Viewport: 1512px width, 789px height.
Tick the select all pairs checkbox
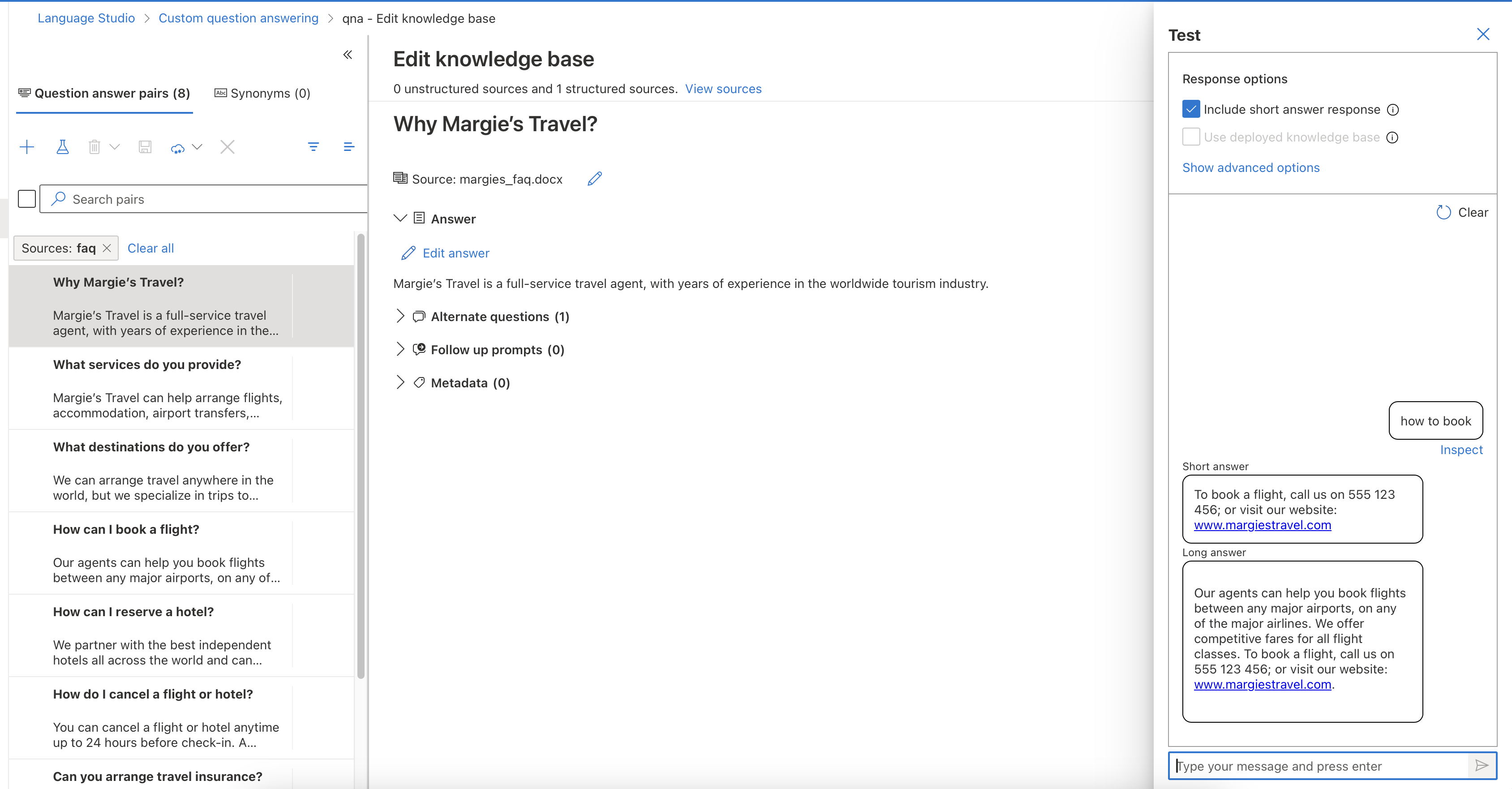click(27, 199)
